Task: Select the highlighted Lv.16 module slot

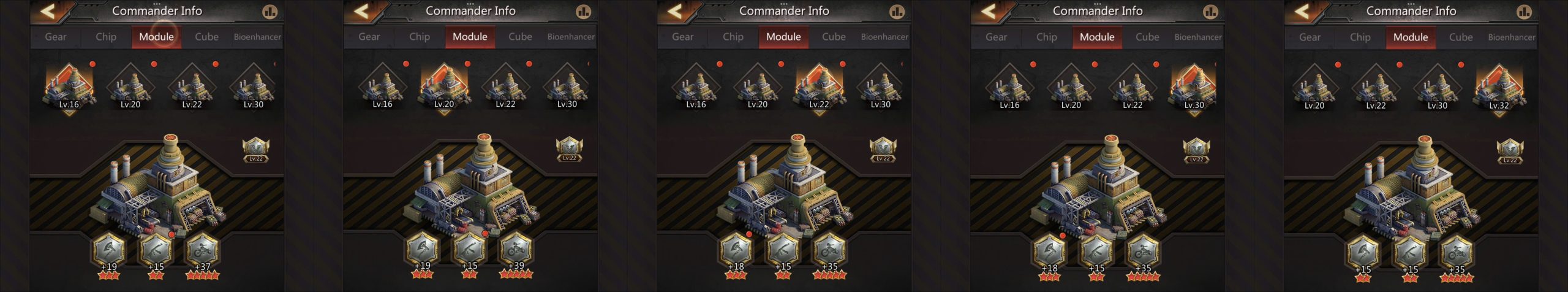Action: 69,89
